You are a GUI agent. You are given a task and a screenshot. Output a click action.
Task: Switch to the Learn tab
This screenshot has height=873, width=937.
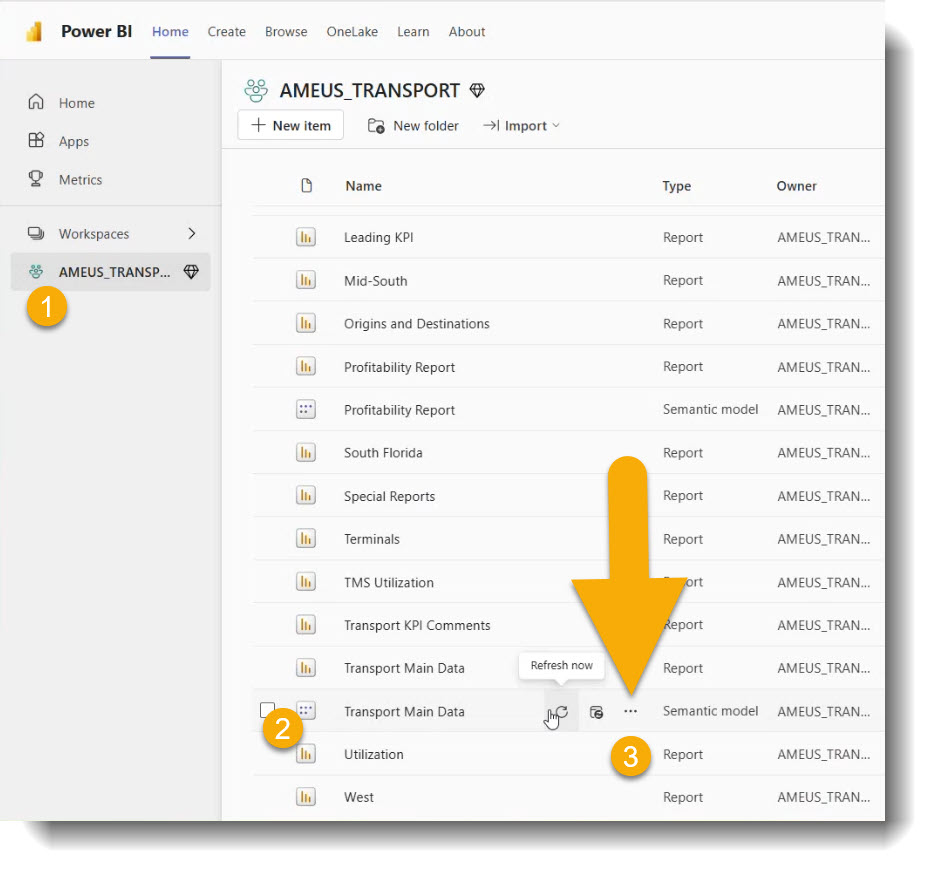tap(414, 32)
